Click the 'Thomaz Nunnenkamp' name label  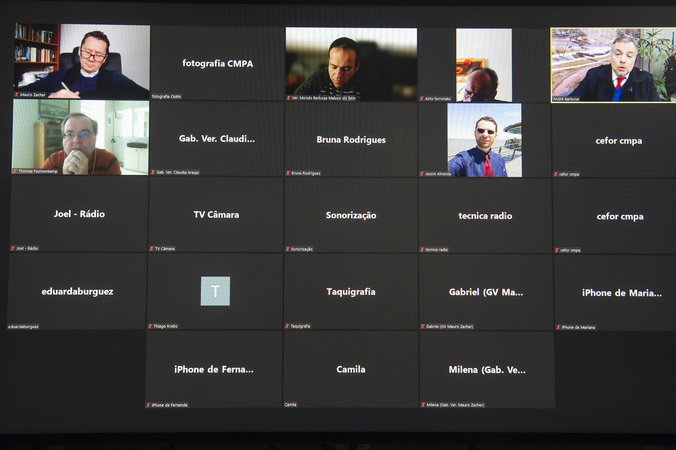38,171
